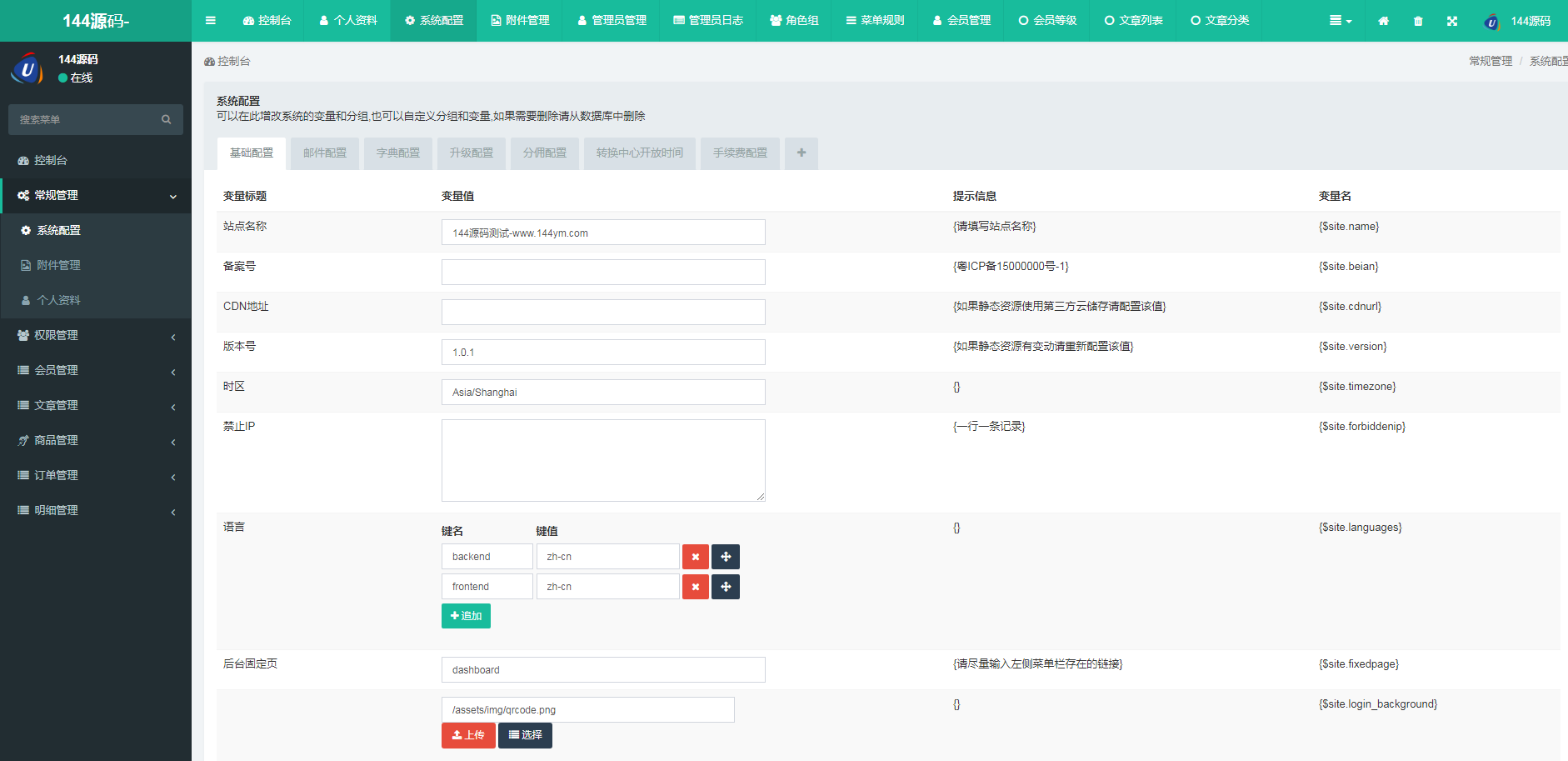
Task: Click the 144源码- logo header
Action: pyautogui.click(x=96, y=21)
